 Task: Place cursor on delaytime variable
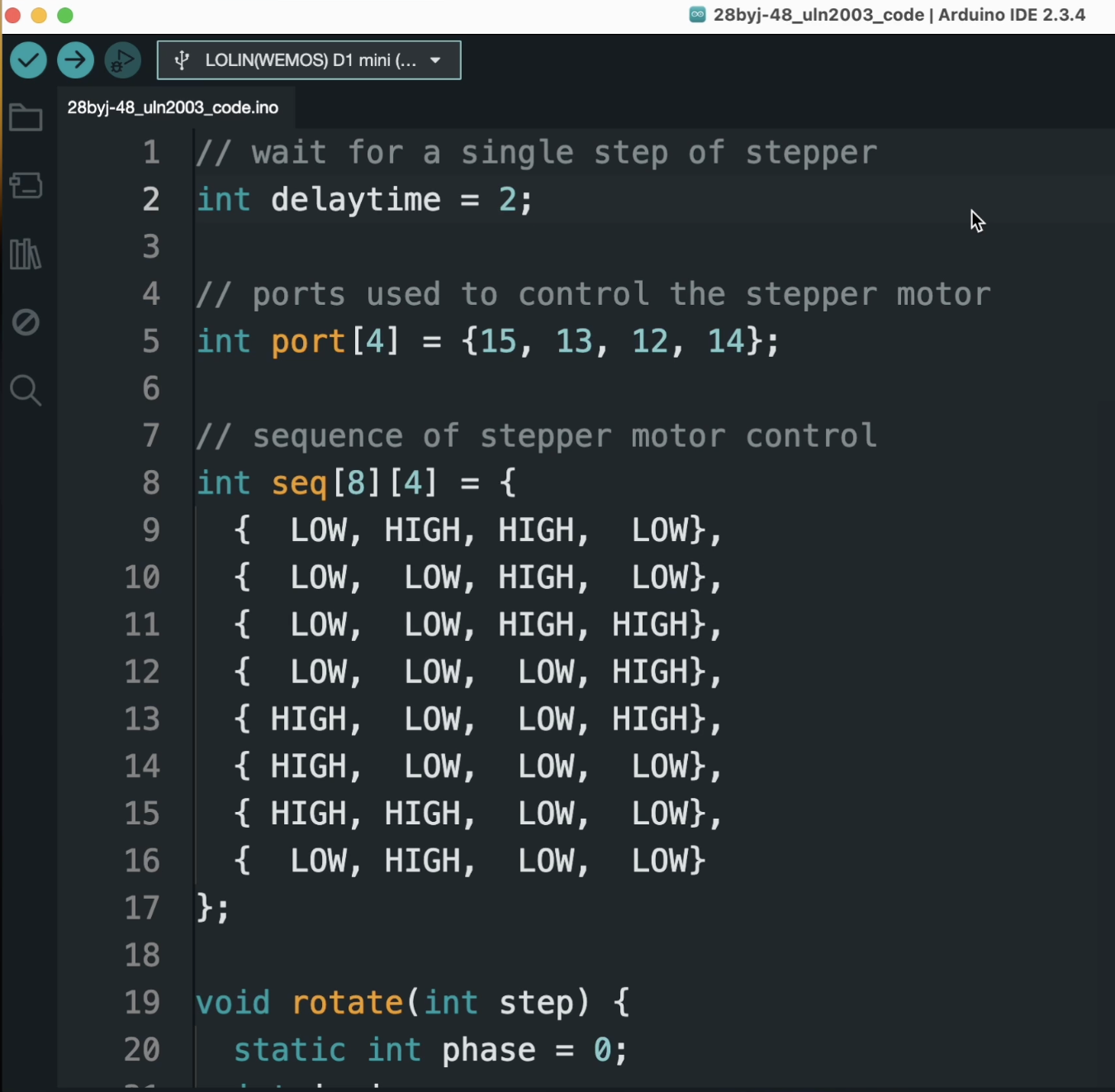pos(356,200)
